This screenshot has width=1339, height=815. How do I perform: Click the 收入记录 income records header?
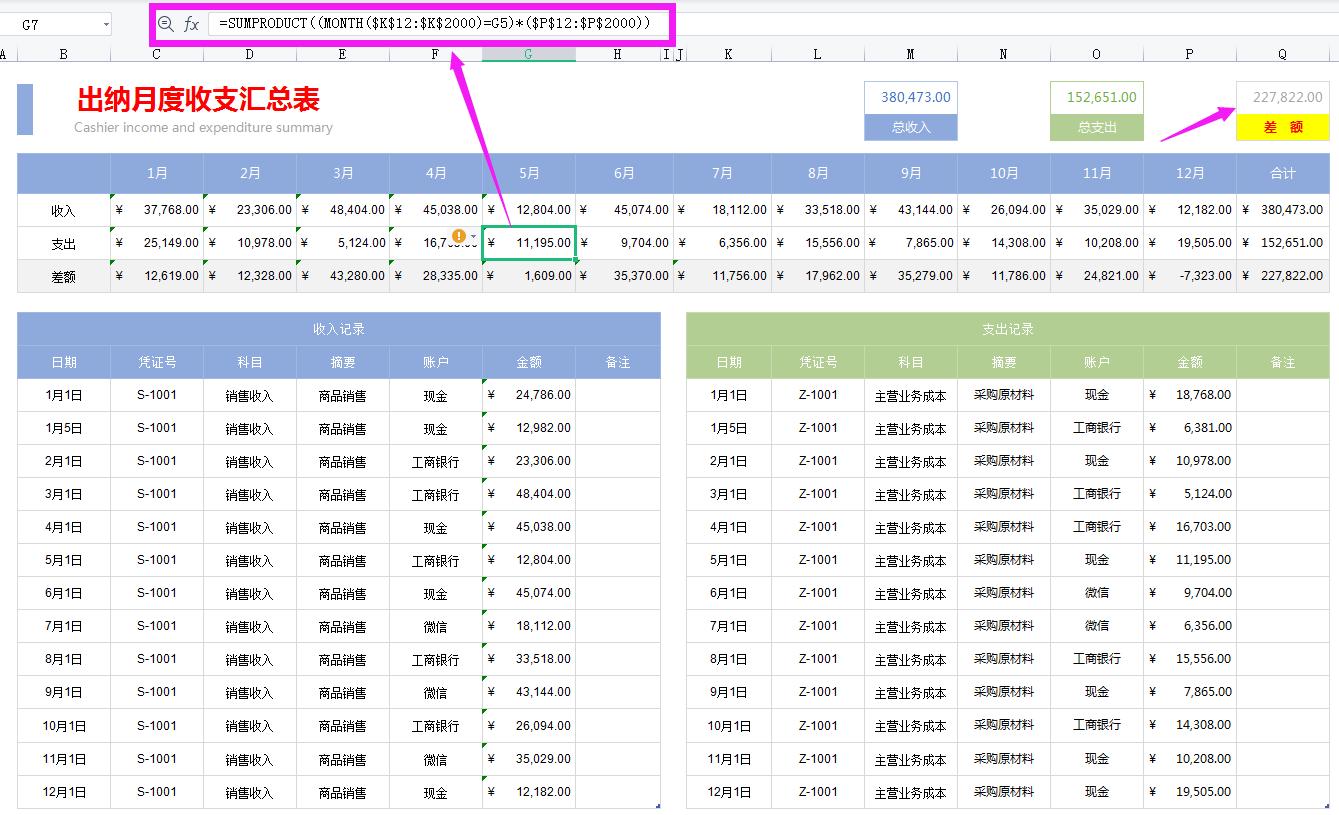coord(339,328)
